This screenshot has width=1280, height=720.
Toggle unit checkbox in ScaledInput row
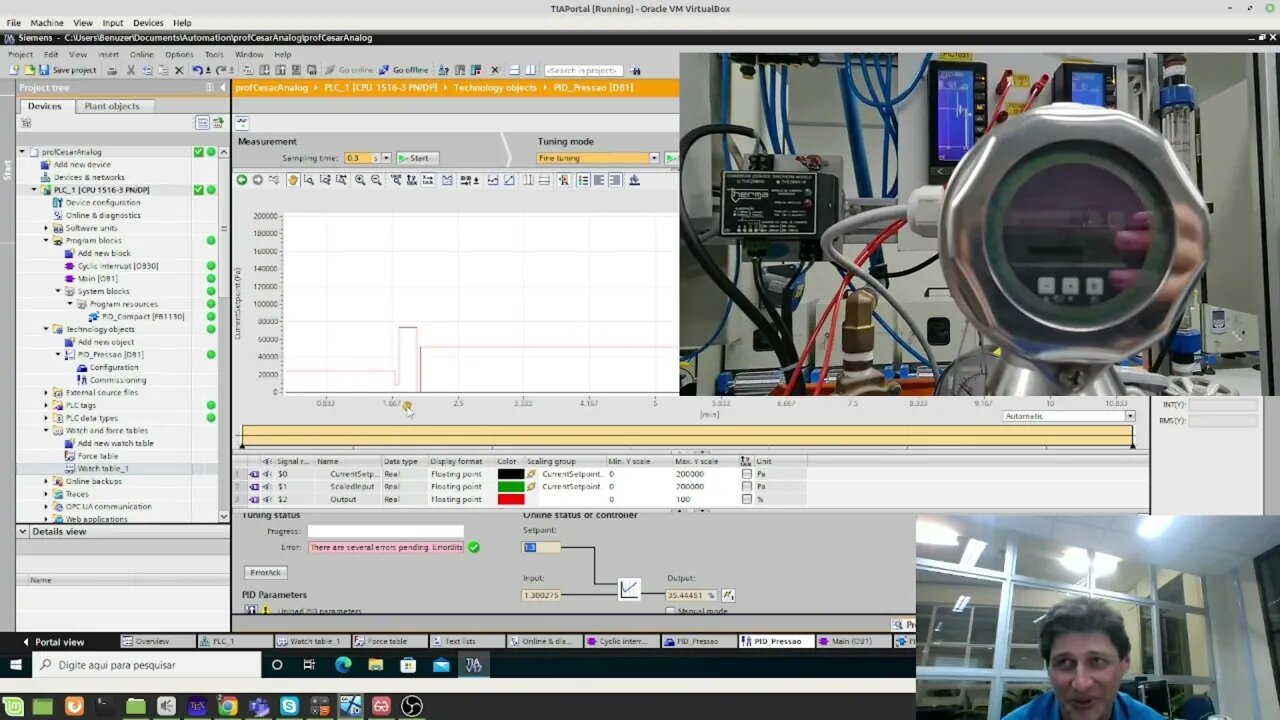(x=746, y=486)
